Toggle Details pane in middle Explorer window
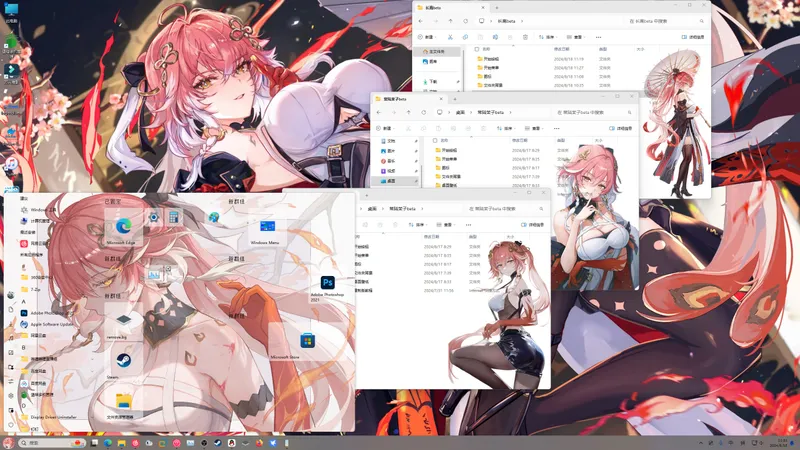Image resolution: width=800 pixels, height=450 pixels. point(621,129)
